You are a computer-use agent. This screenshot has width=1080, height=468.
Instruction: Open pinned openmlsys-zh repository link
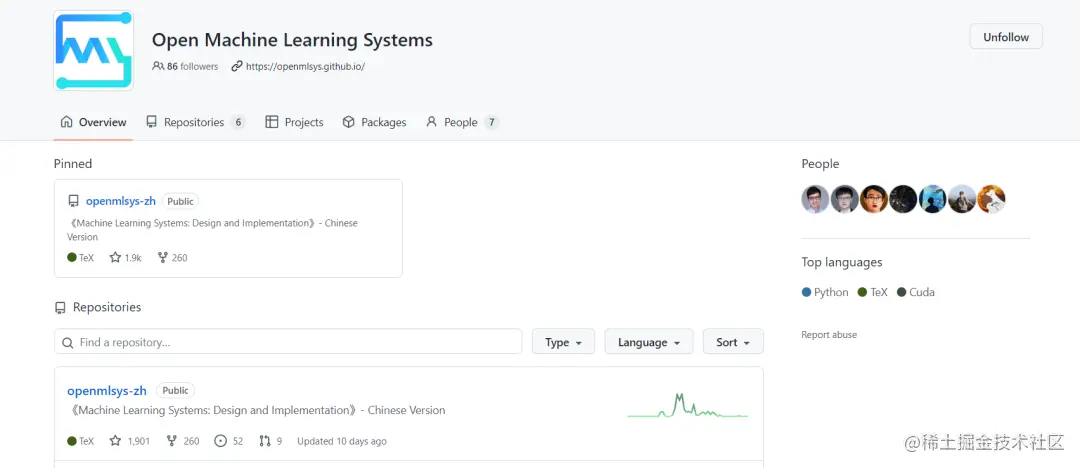121,201
